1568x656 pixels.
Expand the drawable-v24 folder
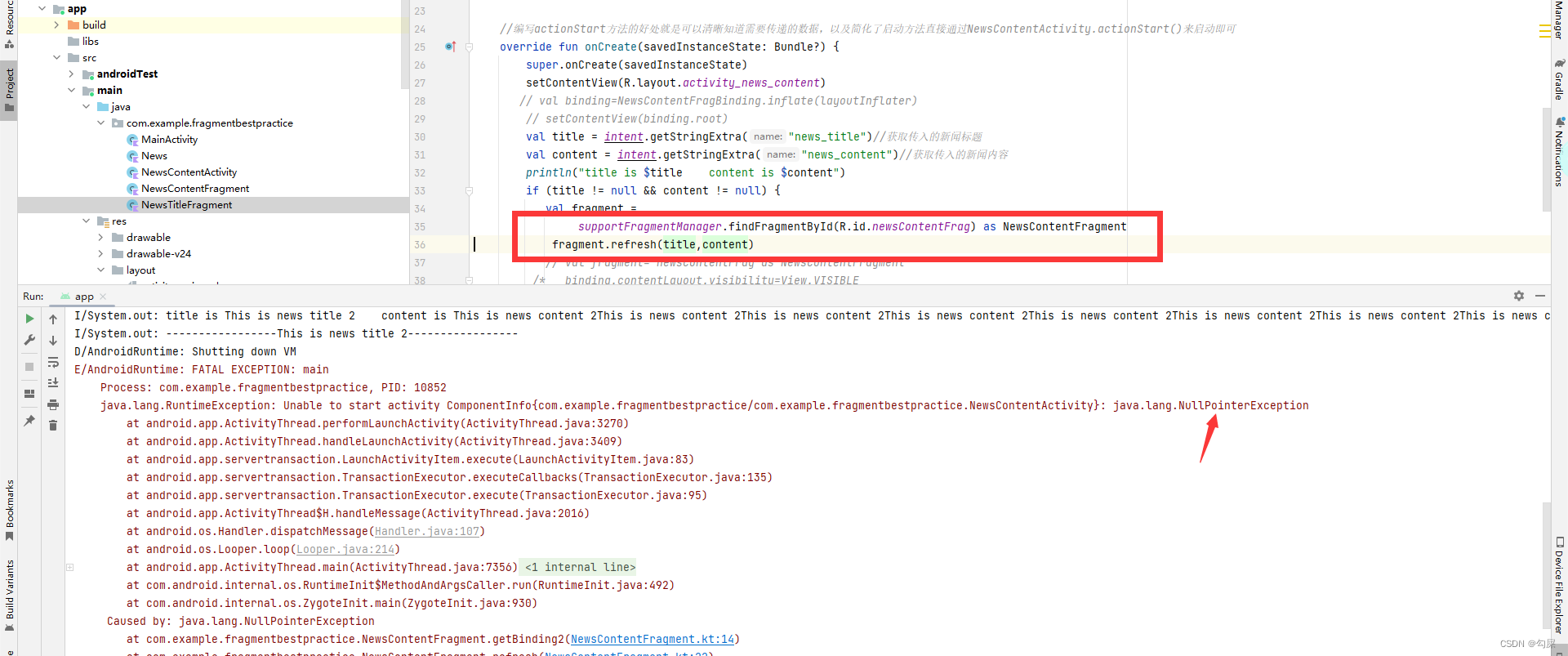tap(100, 254)
